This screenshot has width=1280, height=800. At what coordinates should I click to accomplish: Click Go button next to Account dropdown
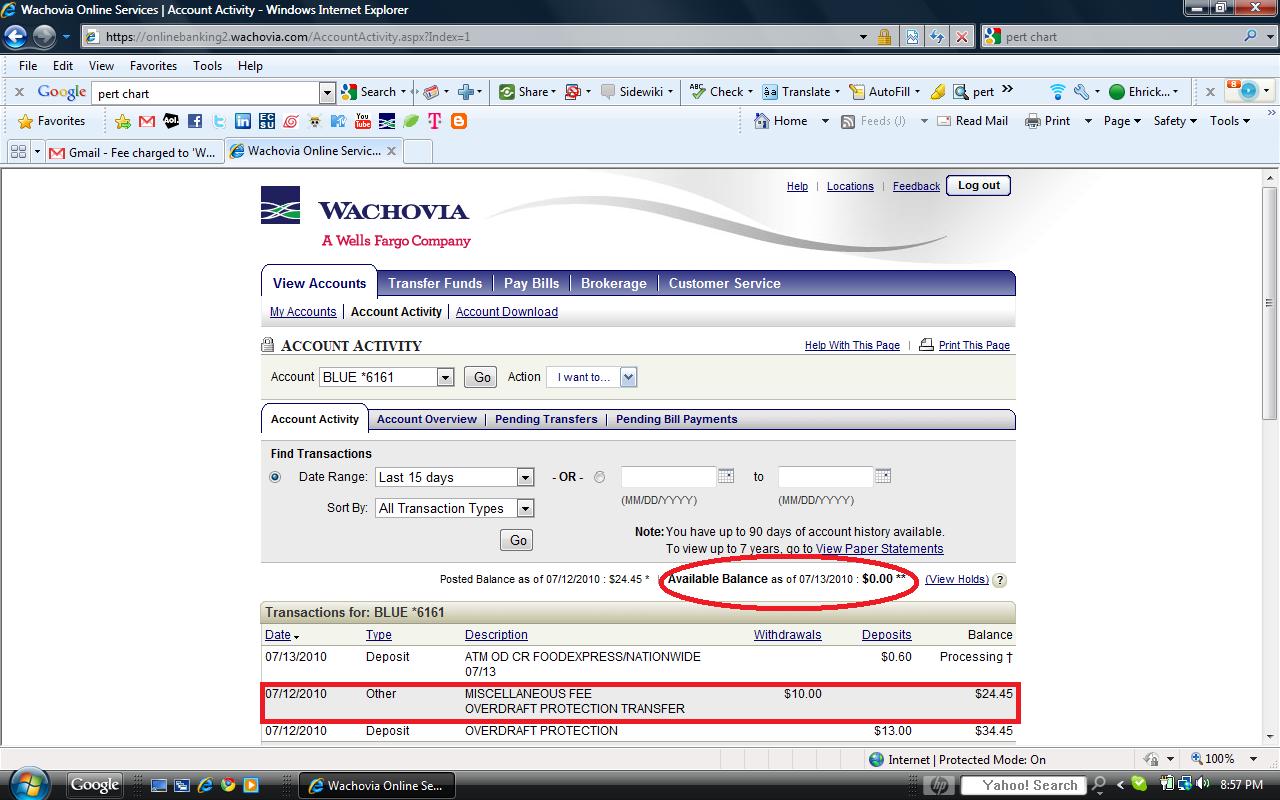click(x=481, y=377)
